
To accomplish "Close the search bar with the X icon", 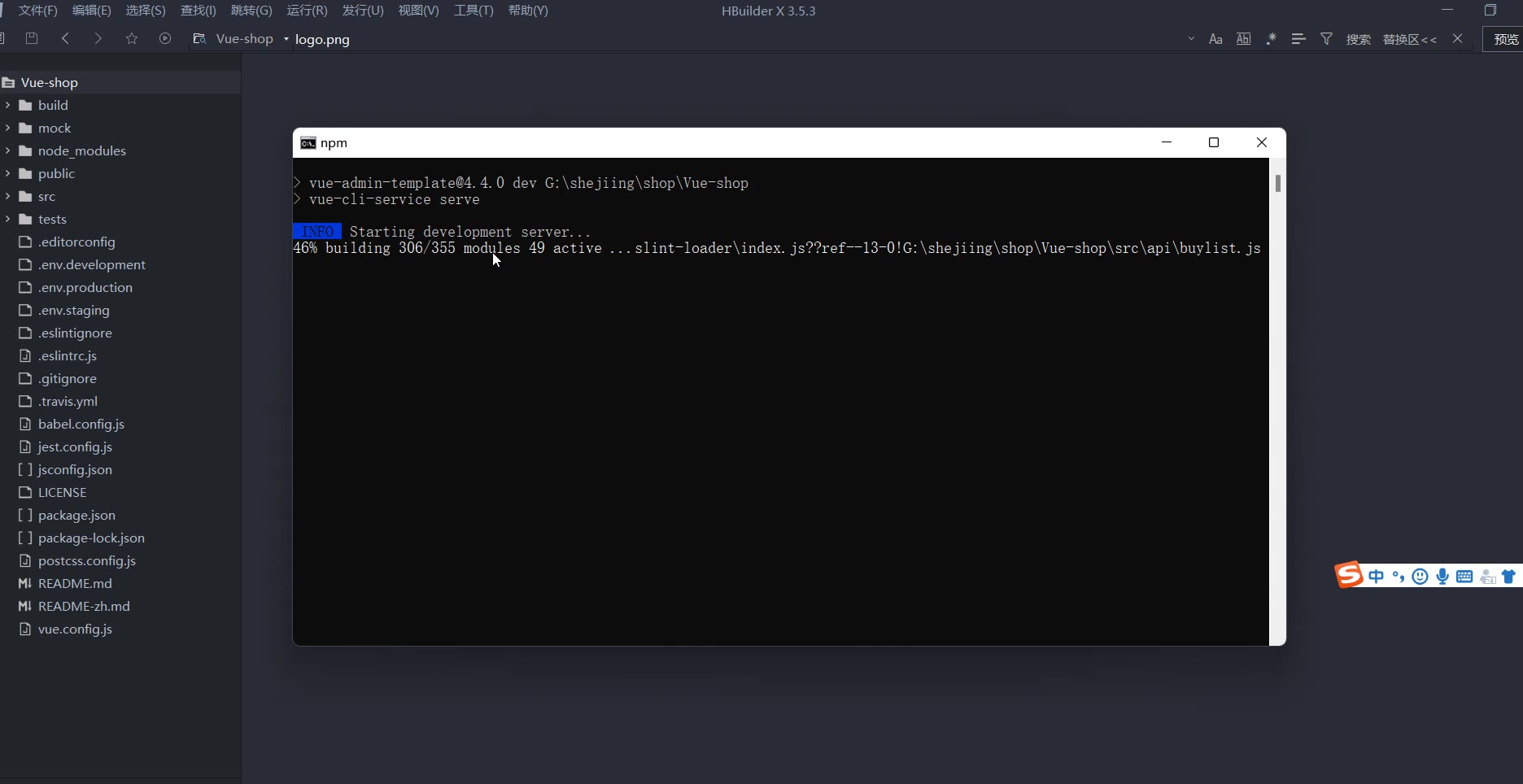I will click(x=1457, y=38).
